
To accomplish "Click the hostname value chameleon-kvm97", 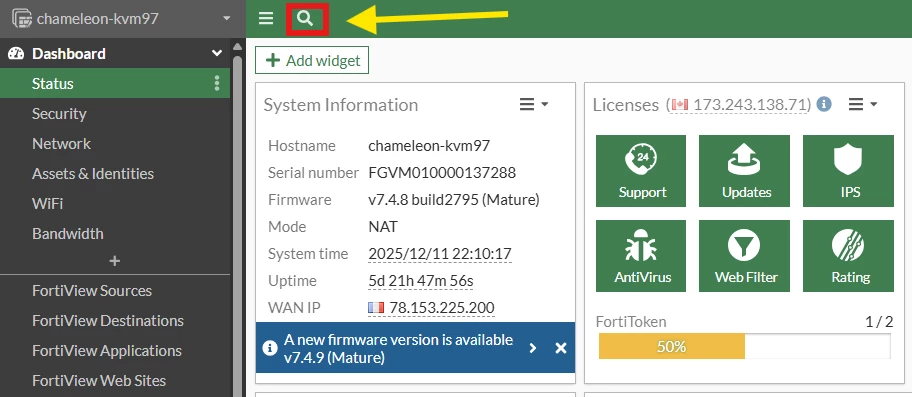I will (x=429, y=146).
